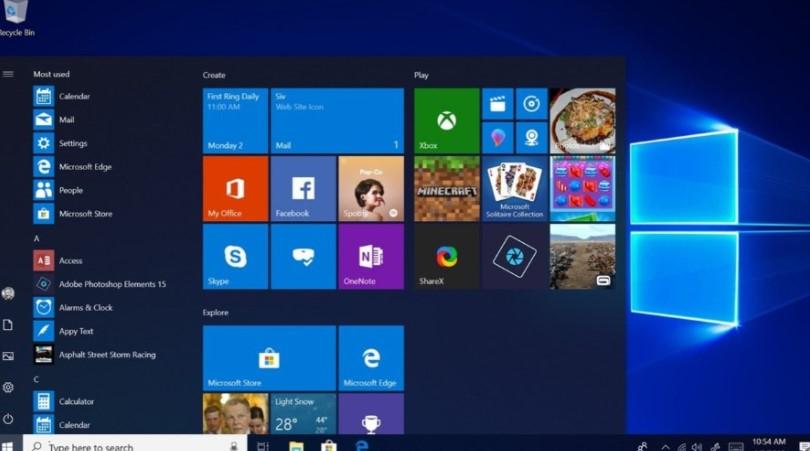
Task: Open the volume control in the tray
Action: pos(697,447)
